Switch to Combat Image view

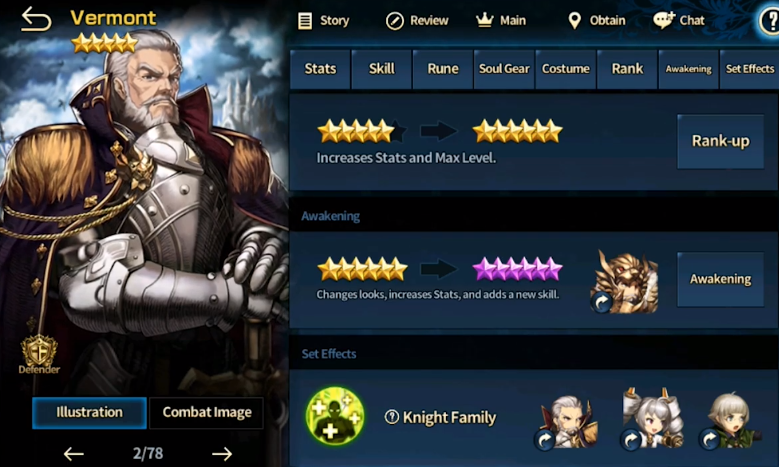tap(207, 412)
